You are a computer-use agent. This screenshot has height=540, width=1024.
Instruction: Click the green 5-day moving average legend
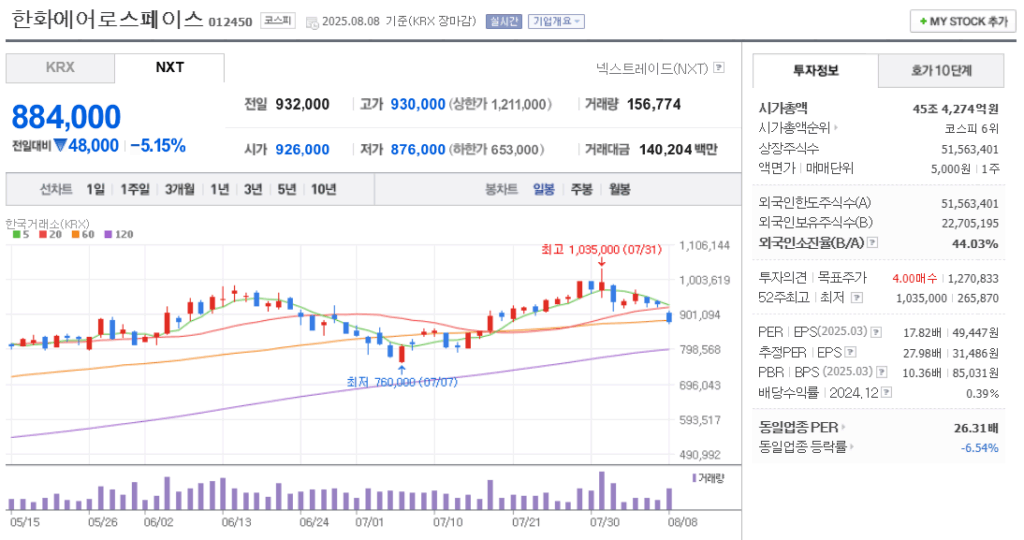tap(21, 234)
